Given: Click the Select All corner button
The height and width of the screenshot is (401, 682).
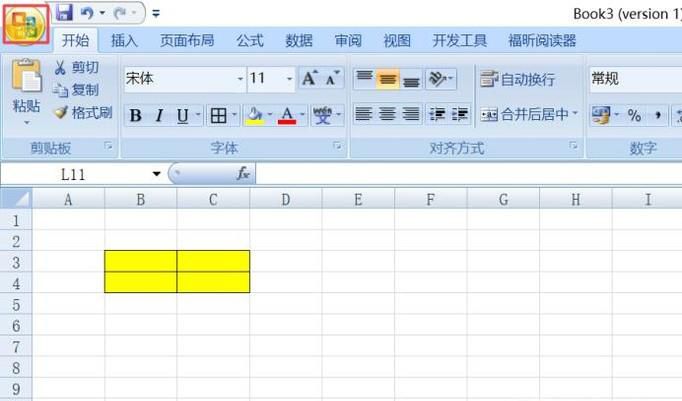Looking at the screenshot, I should pos(16,199).
